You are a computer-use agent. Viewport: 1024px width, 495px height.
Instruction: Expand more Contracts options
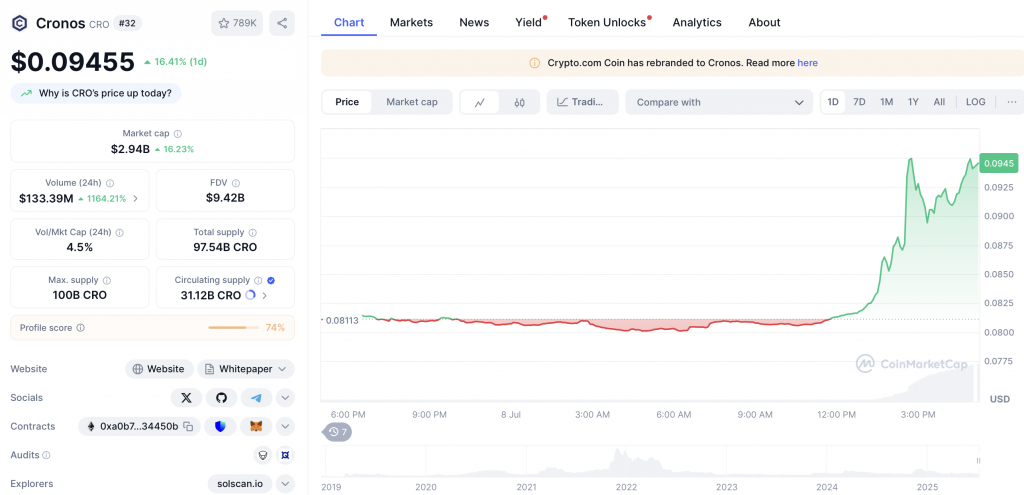coord(285,426)
